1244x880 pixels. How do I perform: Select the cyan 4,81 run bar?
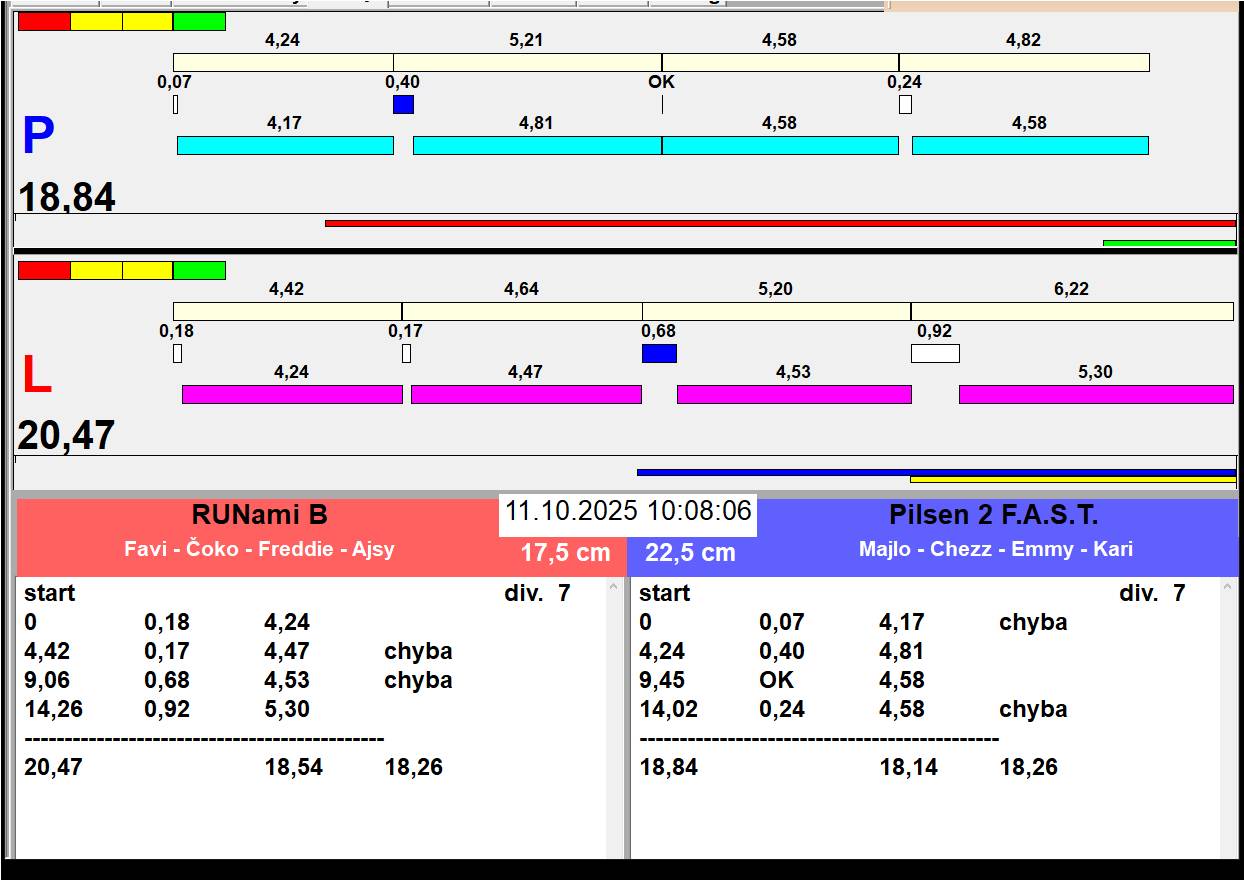537,145
